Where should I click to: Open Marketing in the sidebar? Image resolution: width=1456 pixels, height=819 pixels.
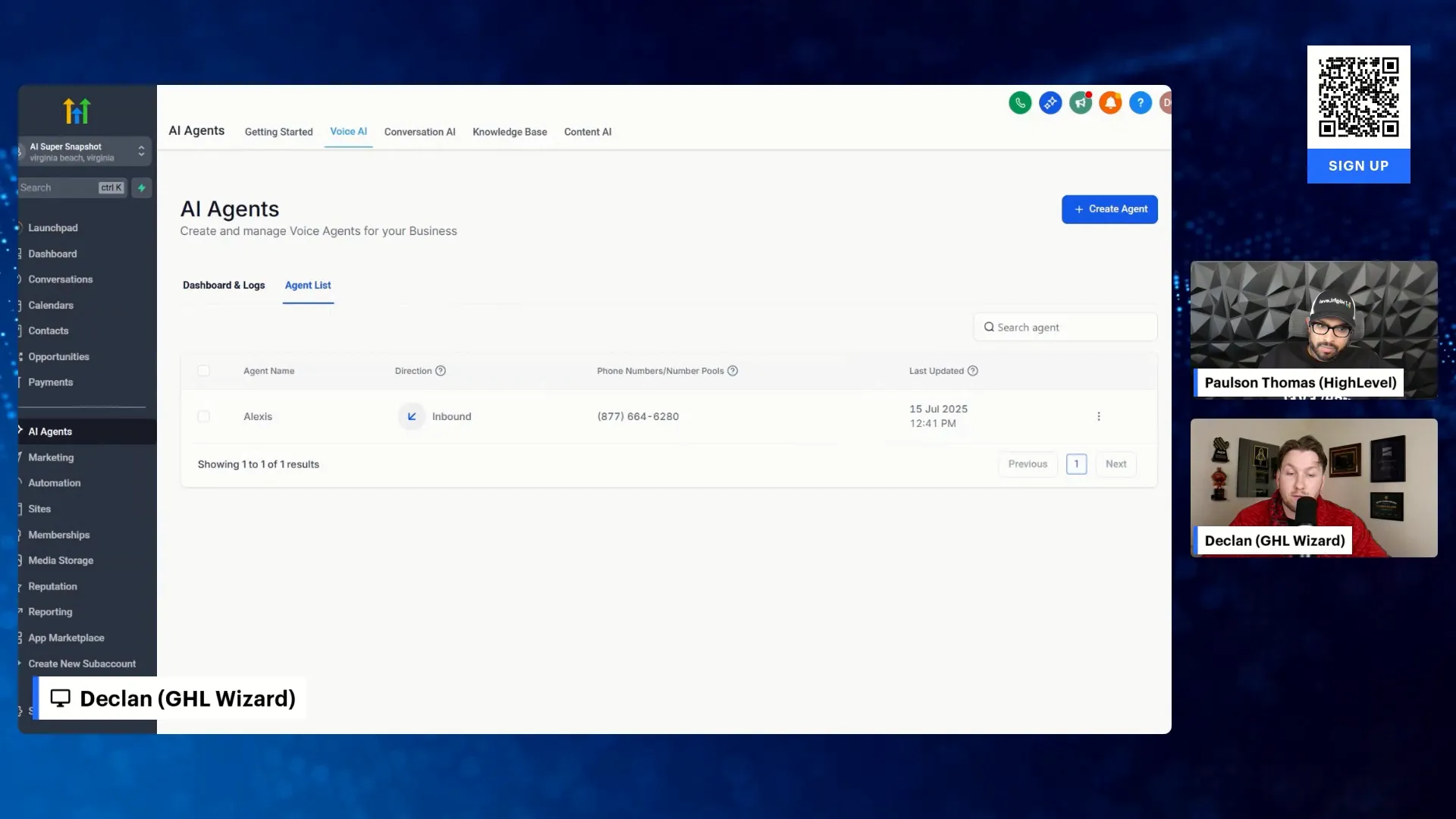coord(51,458)
